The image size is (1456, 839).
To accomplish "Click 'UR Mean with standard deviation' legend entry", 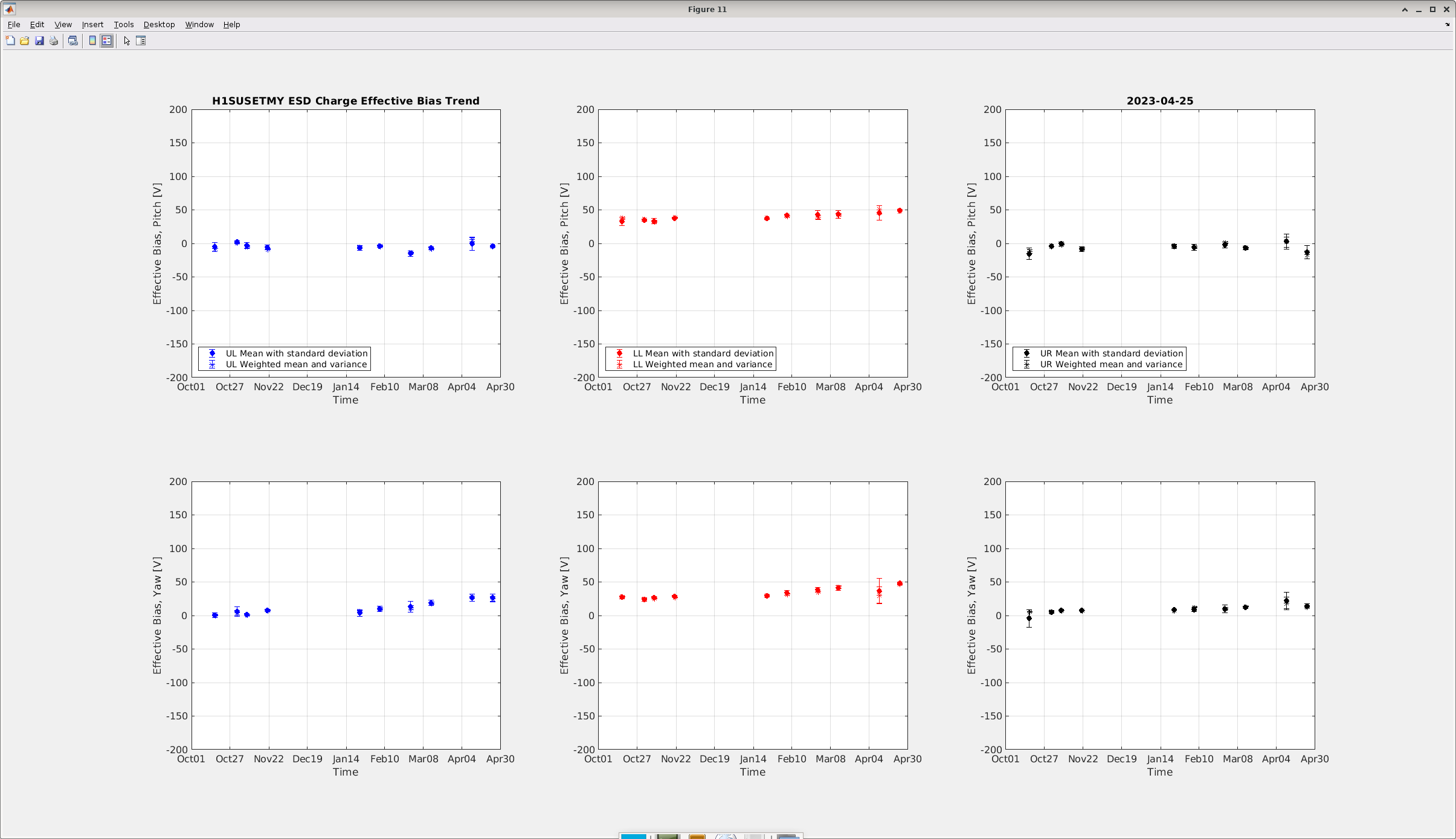I will click(1112, 353).
